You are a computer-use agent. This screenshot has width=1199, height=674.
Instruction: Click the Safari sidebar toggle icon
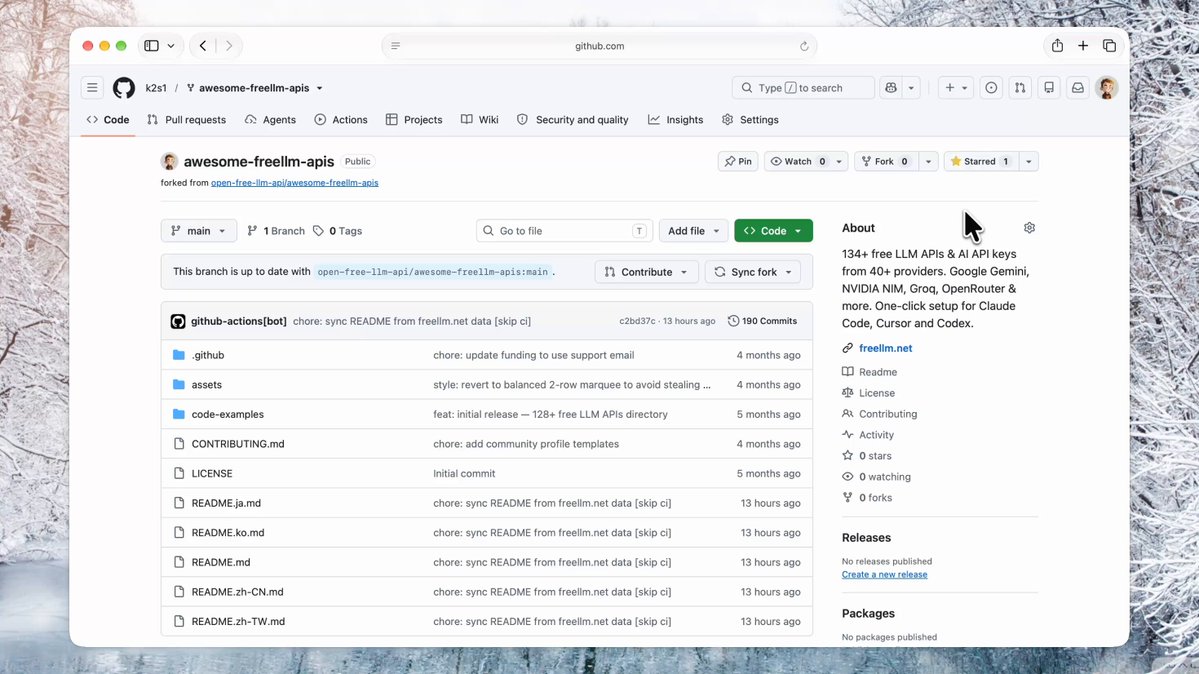coord(151,46)
